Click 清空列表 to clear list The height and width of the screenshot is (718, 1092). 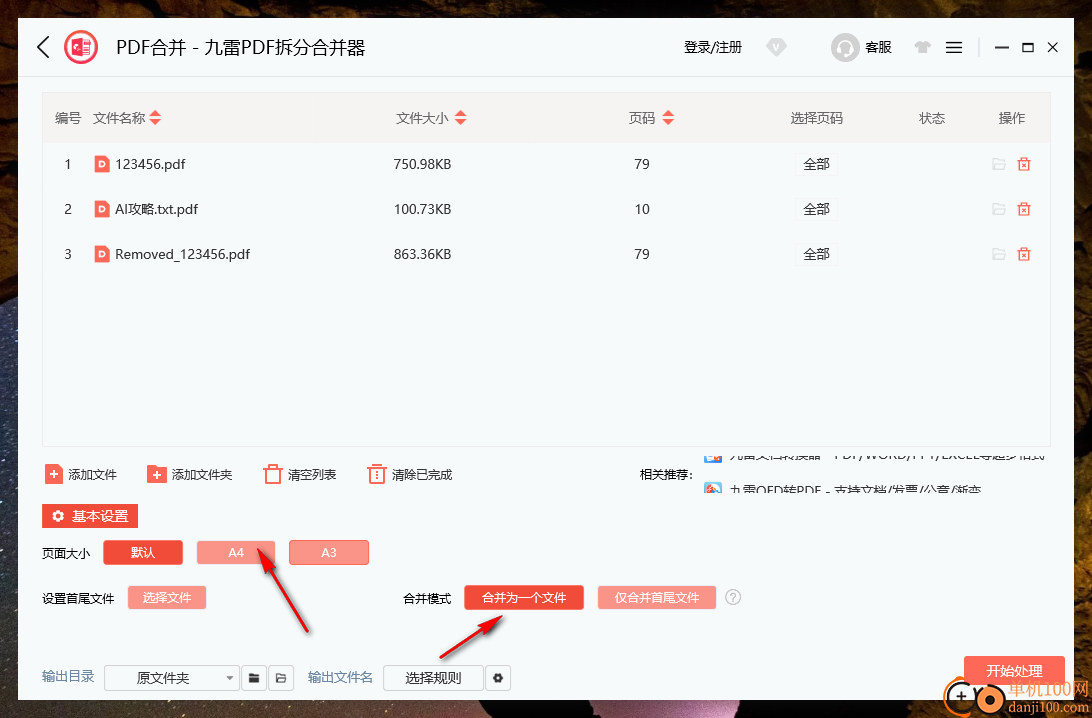(x=300, y=474)
